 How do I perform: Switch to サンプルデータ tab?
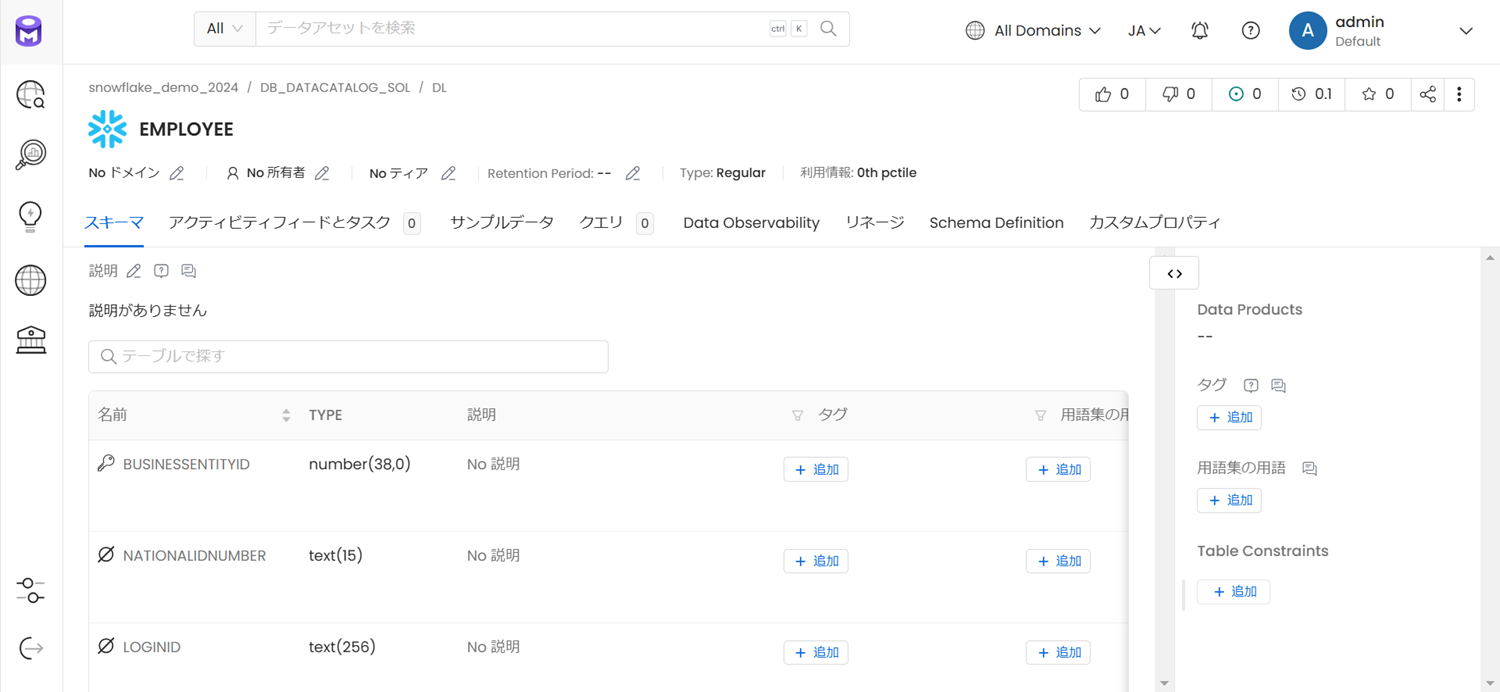(x=502, y=223)
